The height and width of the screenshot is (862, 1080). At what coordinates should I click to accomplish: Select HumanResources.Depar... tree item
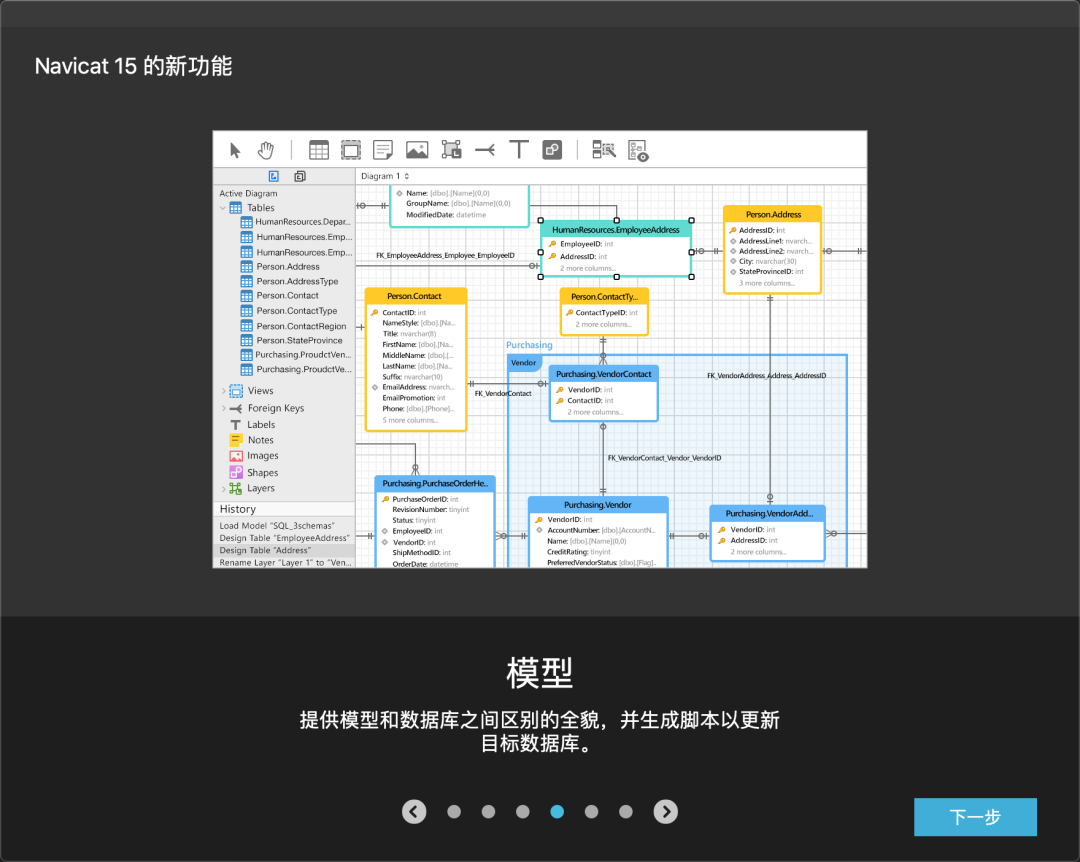click(x=302, y=222)
